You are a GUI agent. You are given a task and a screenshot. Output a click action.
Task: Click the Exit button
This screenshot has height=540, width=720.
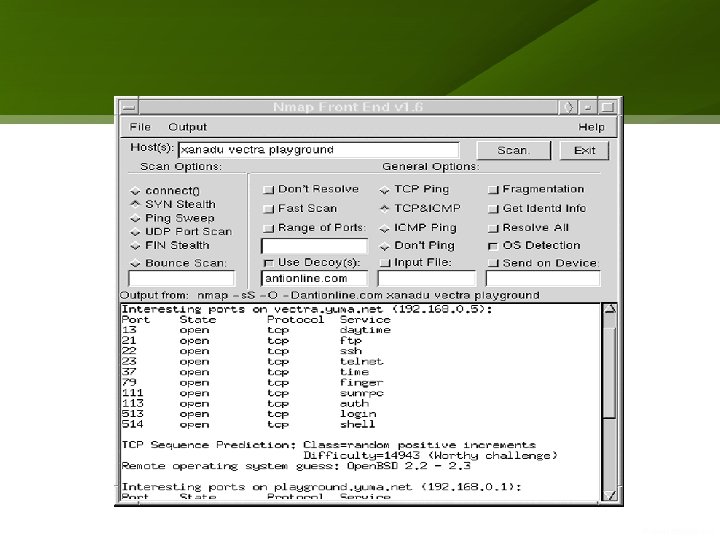[x=584, y=150]
